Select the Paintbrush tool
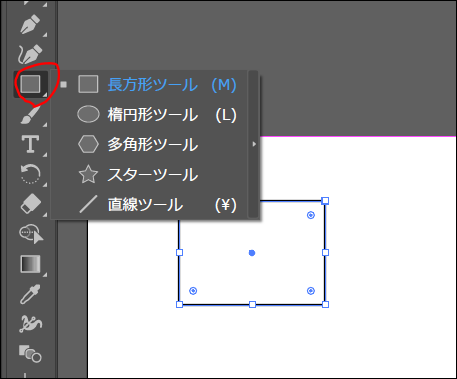The height and width of the screenshot is (379, 457). [31, 115]
